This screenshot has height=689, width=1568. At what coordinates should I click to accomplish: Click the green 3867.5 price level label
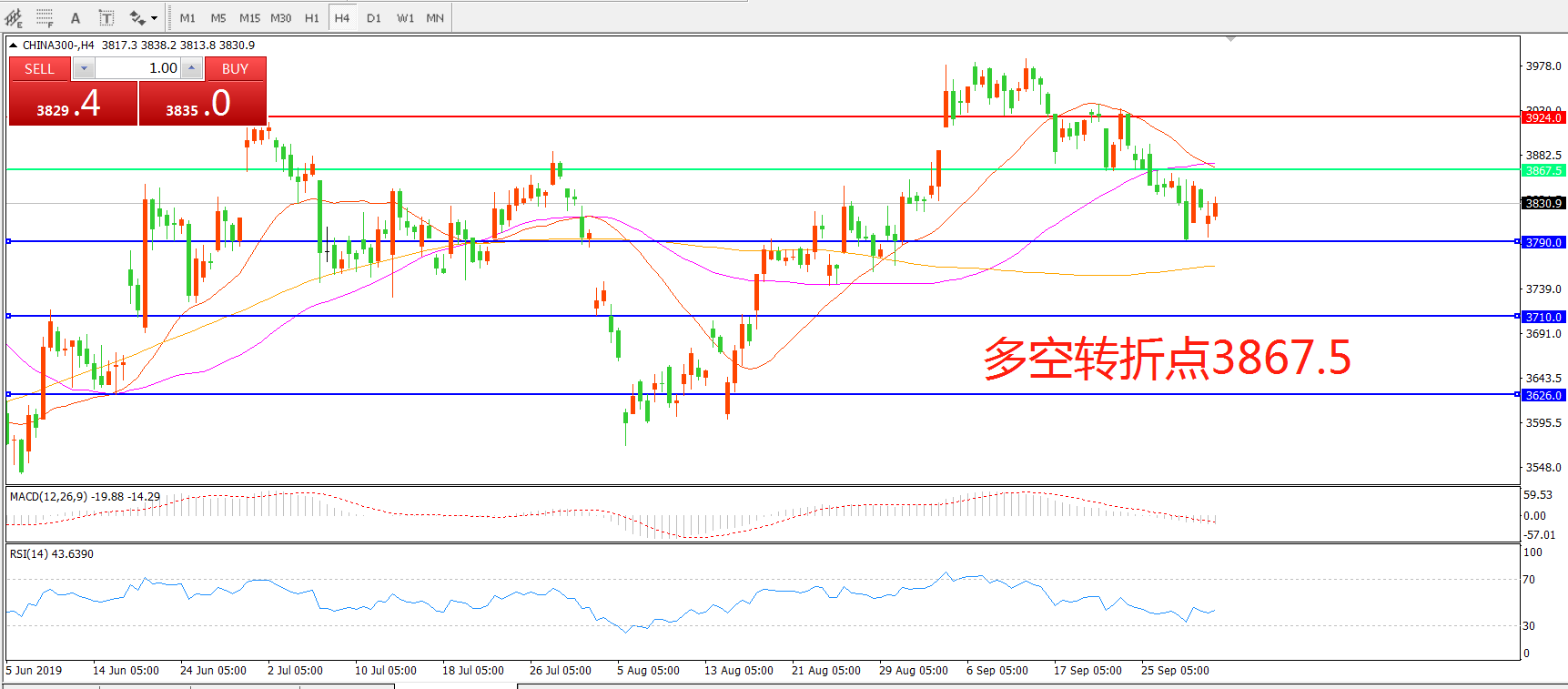pos(1543,170)
